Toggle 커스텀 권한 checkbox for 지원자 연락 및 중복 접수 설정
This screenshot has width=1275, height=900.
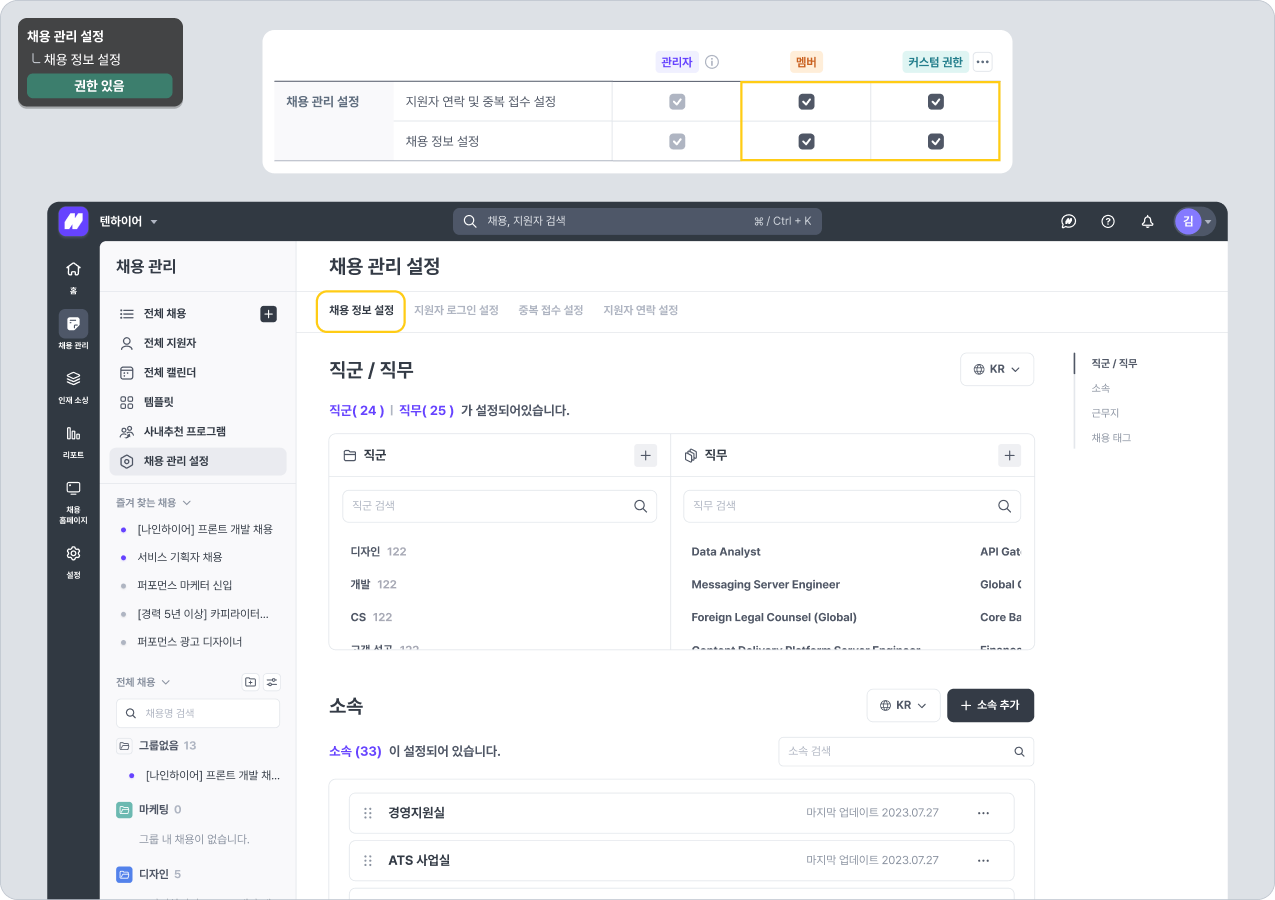click(935, 101)
